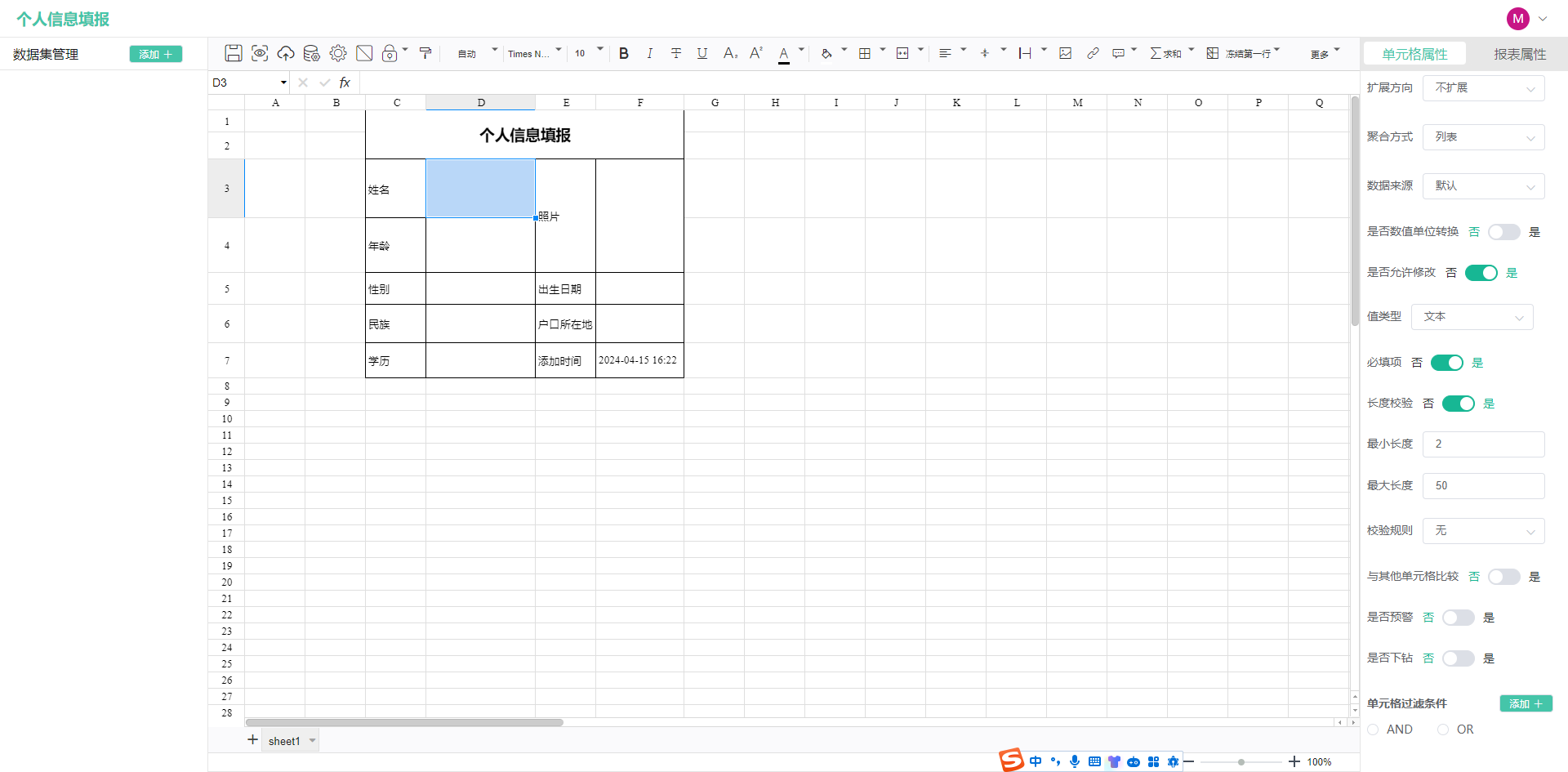Image resolution: width=1568 pixels, height=772 pixels.
Task: Select the OR radio button
Action: pos(1443,730)
